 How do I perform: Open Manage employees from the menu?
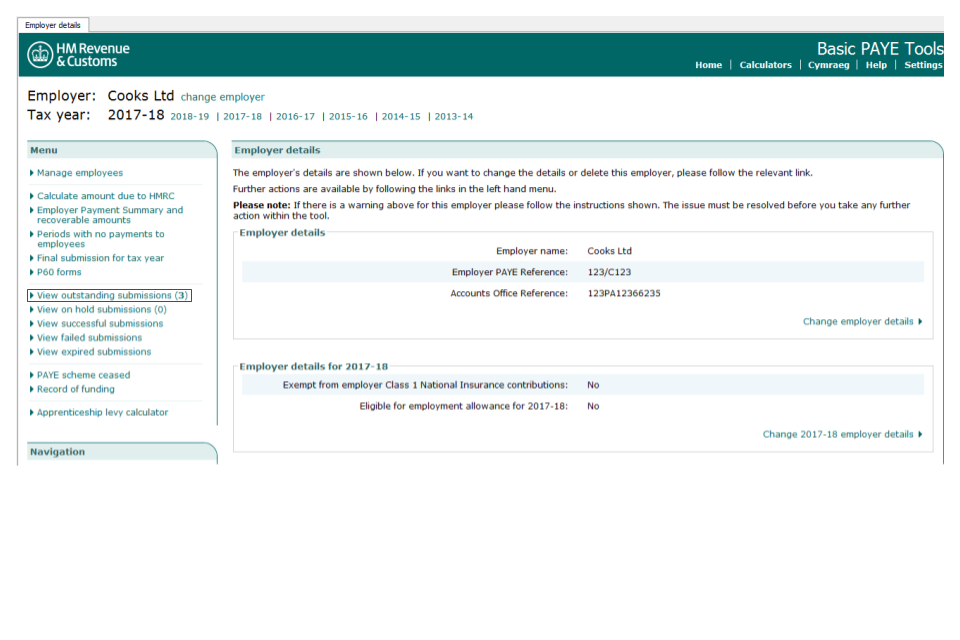80,173
